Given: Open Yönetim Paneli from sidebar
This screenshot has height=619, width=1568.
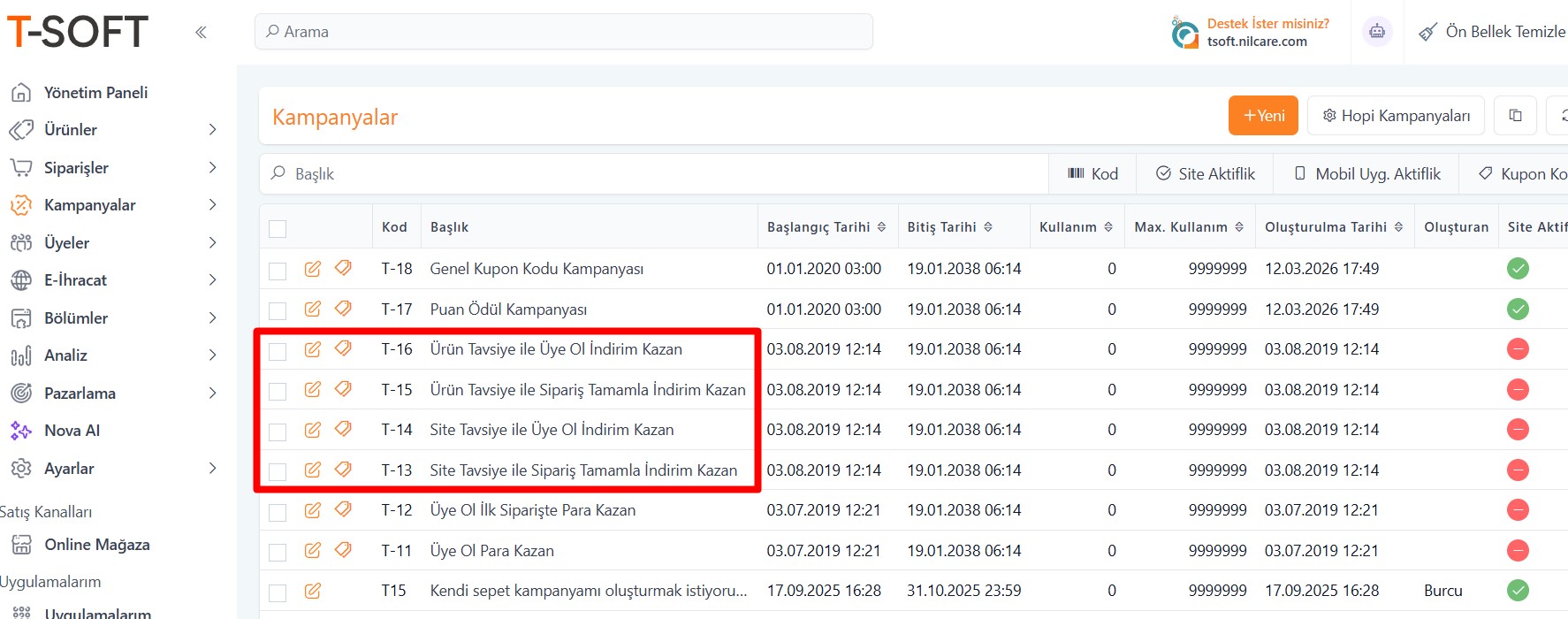Looking at the screenshot, I should pyautogui.click(x=95, y=93).
